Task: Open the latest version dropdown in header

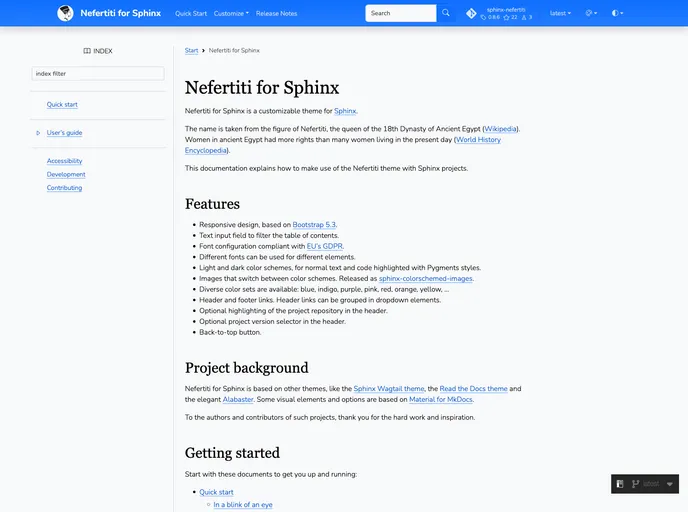Action: 560,13
